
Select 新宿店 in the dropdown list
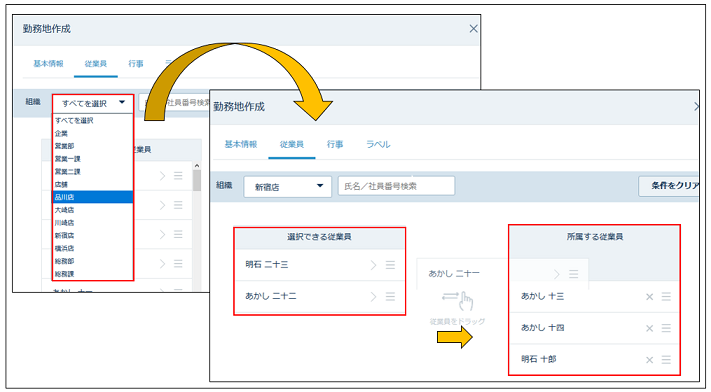point(93,235)
